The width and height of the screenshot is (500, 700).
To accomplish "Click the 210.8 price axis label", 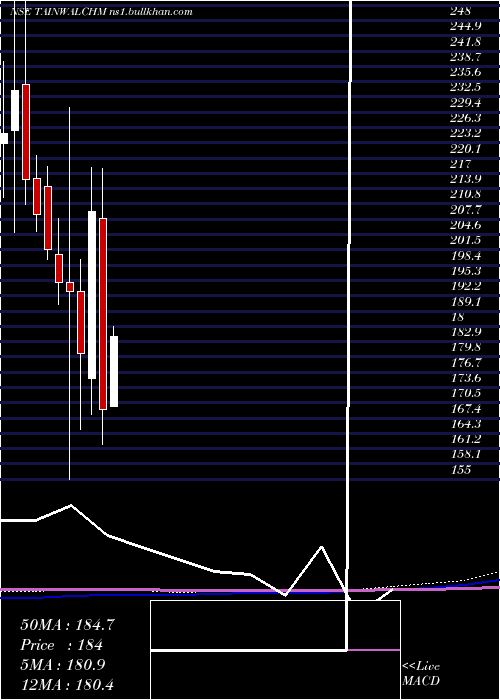I will 465,194.
